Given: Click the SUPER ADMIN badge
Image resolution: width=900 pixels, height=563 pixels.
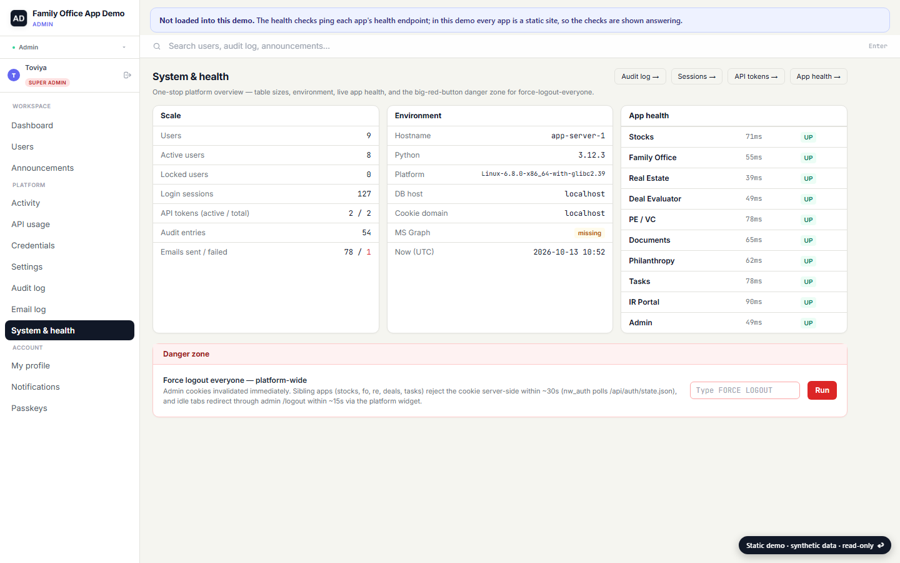Looking at the screenshot, I should (47, 83).
